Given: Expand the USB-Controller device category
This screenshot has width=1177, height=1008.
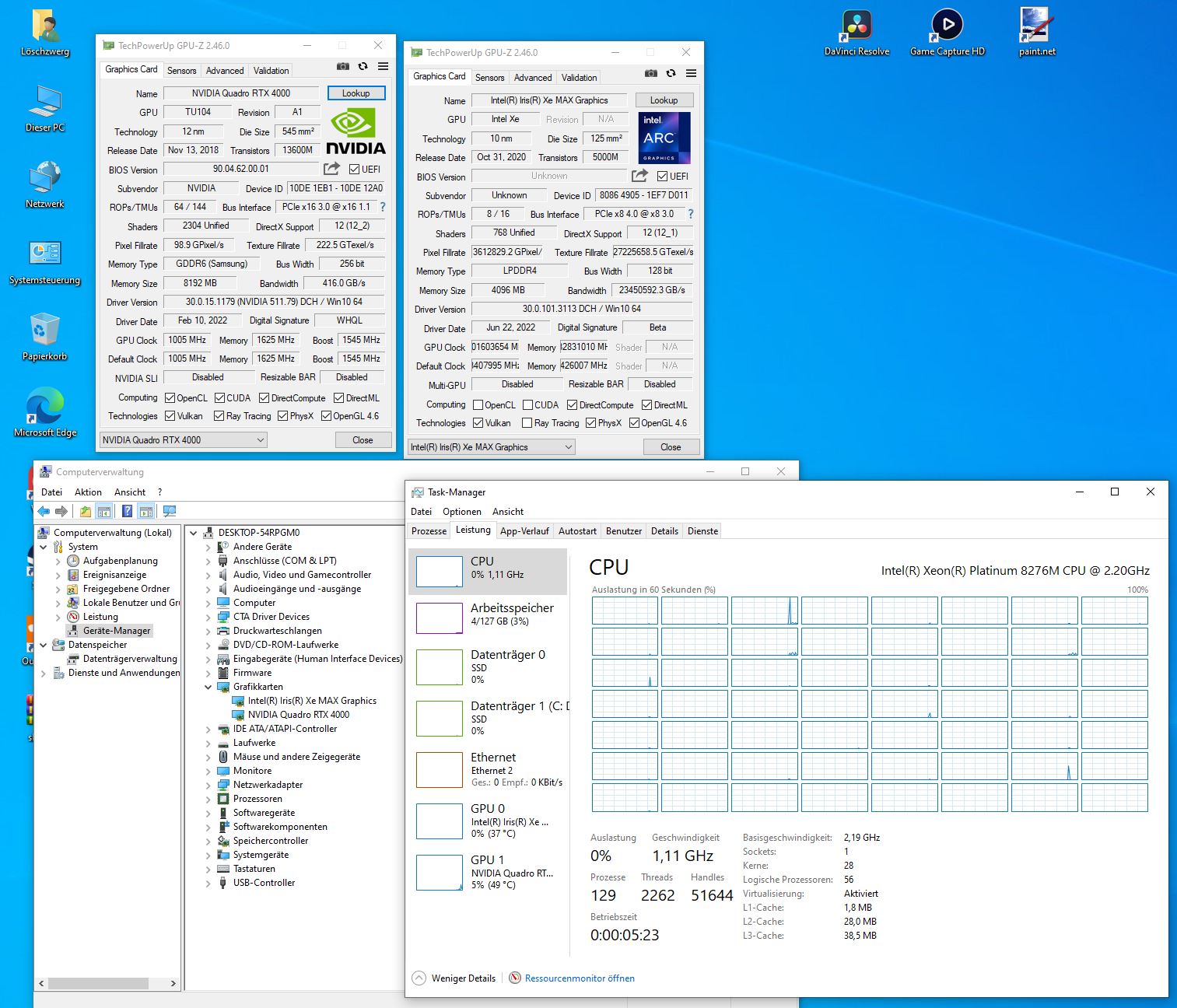Looking at the screenshot, I should [x=208, y=883].
